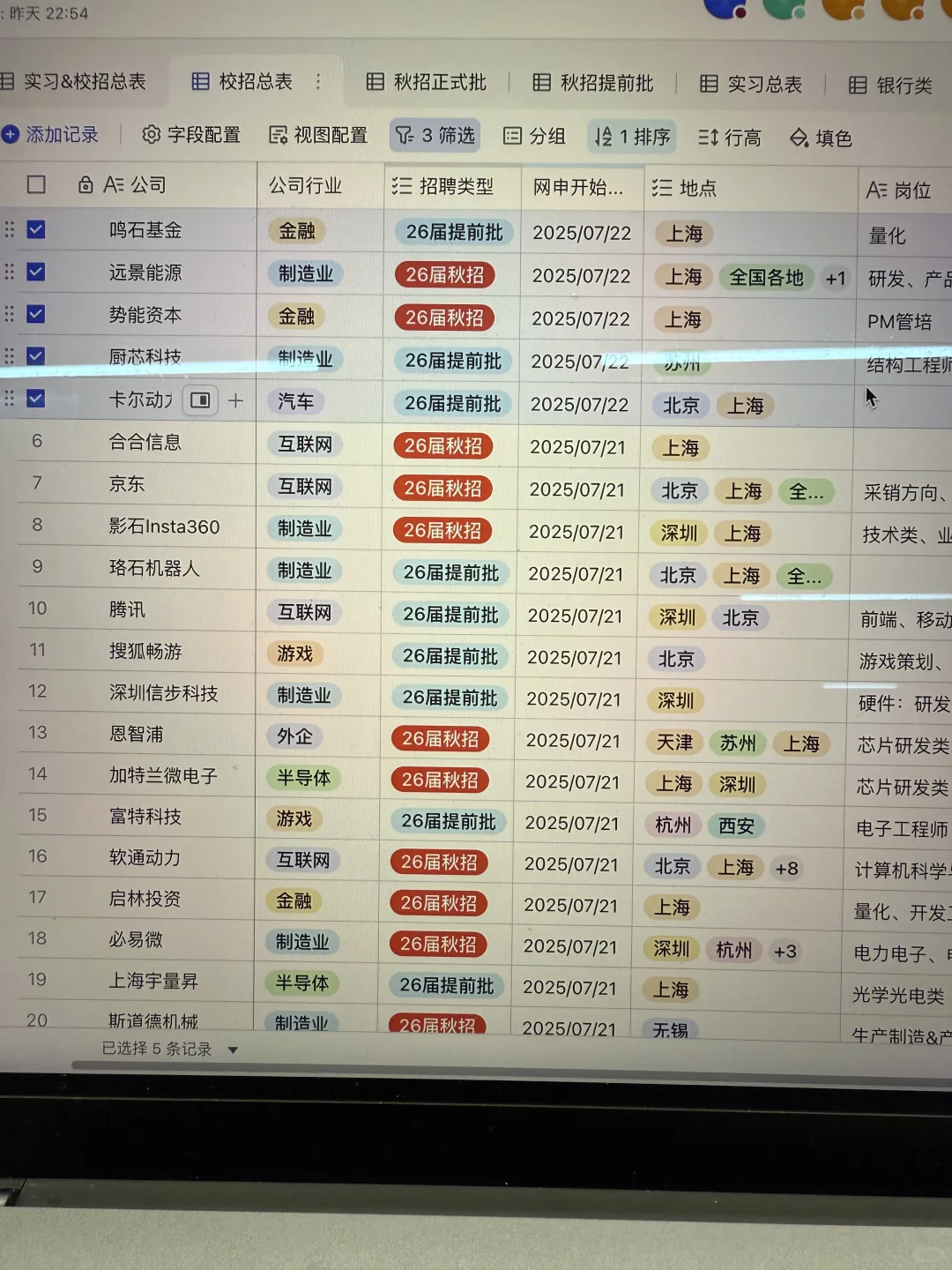Open +3 more locations in 必易微 row
Image resolution: width=952 pixels, height=1270 pixels.
785,951
